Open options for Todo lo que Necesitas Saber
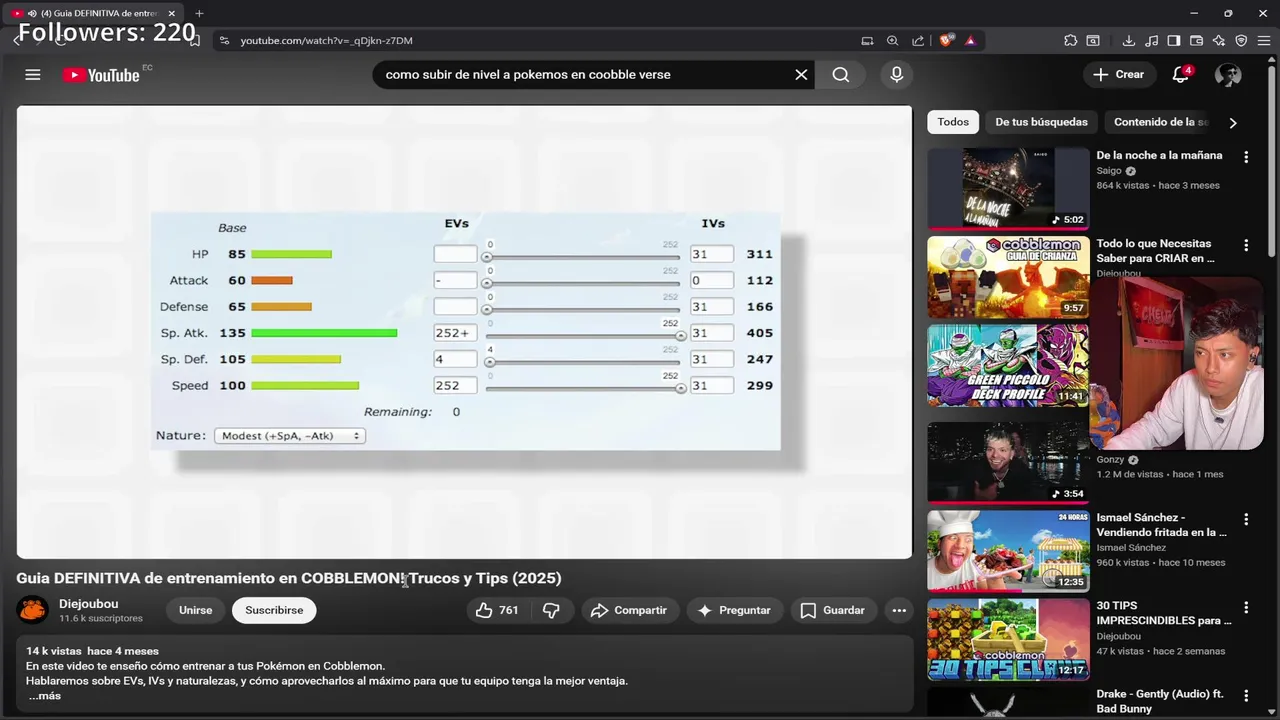The height and width of the screenshot is (720, 1280). click(x=1246, y=245)
